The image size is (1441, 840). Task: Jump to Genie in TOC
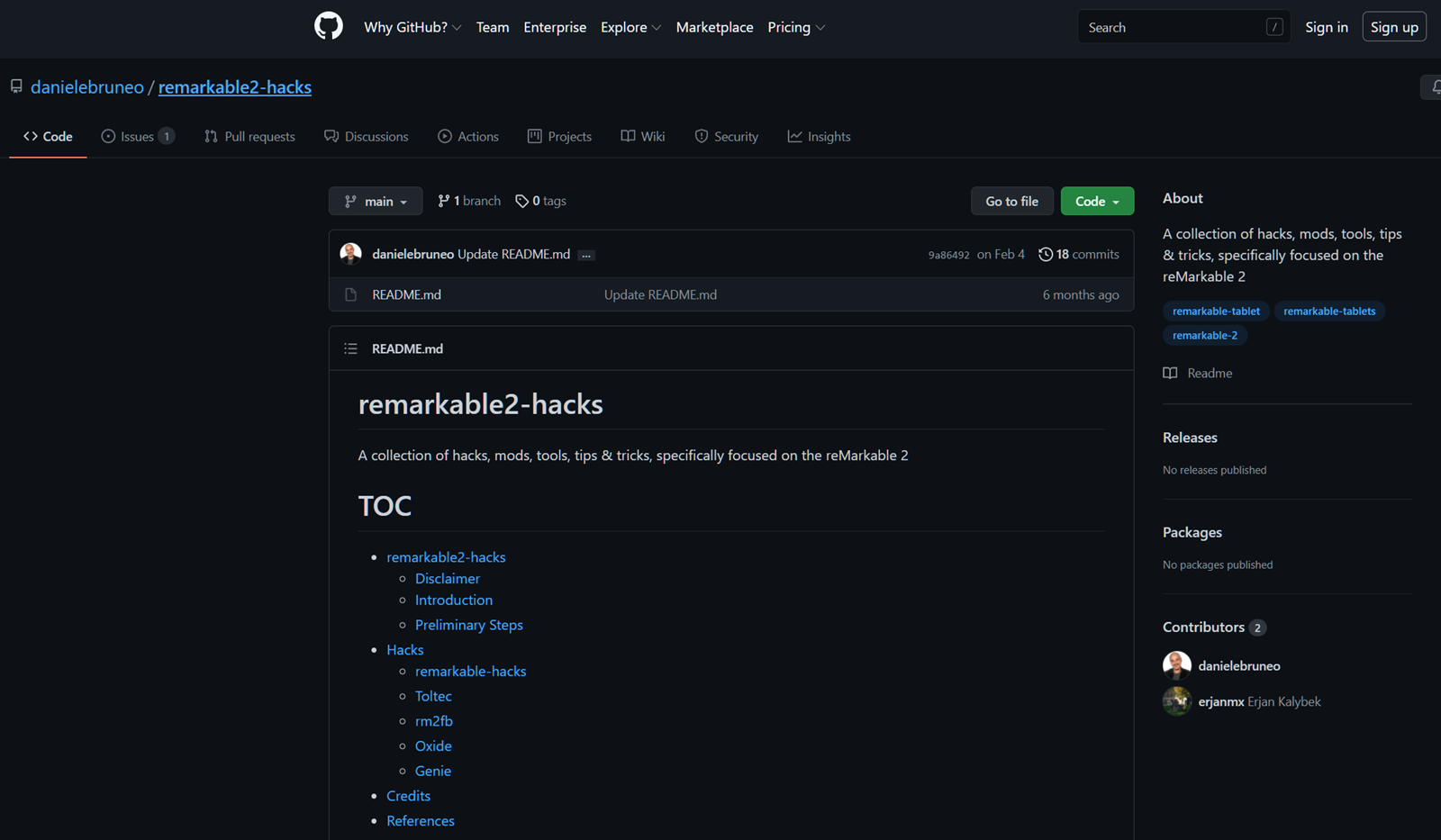[433, 771]
